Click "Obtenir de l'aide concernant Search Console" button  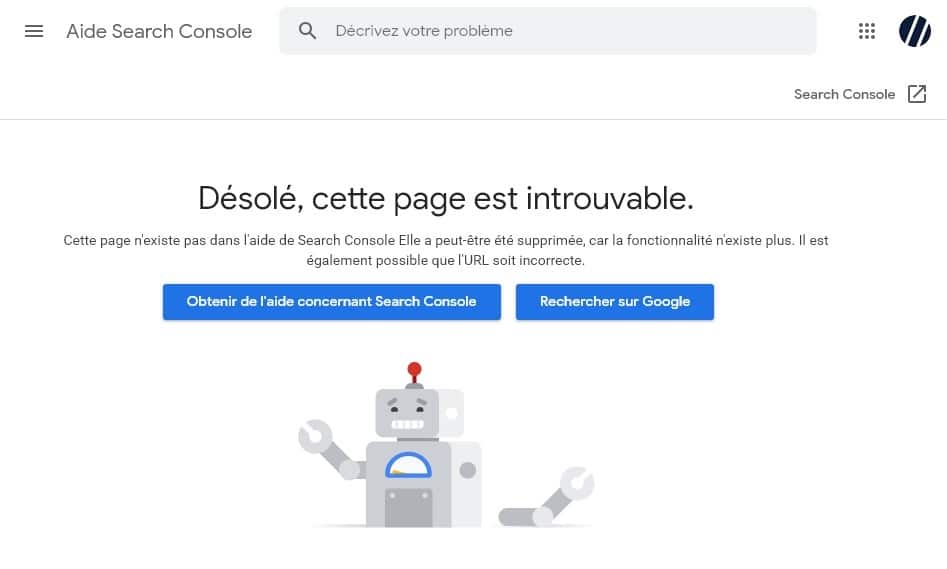[x=332, y=301]
